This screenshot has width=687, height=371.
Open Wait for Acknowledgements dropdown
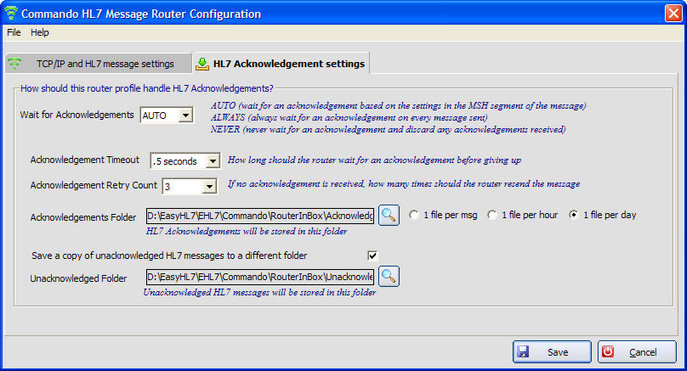pos(186,115)
